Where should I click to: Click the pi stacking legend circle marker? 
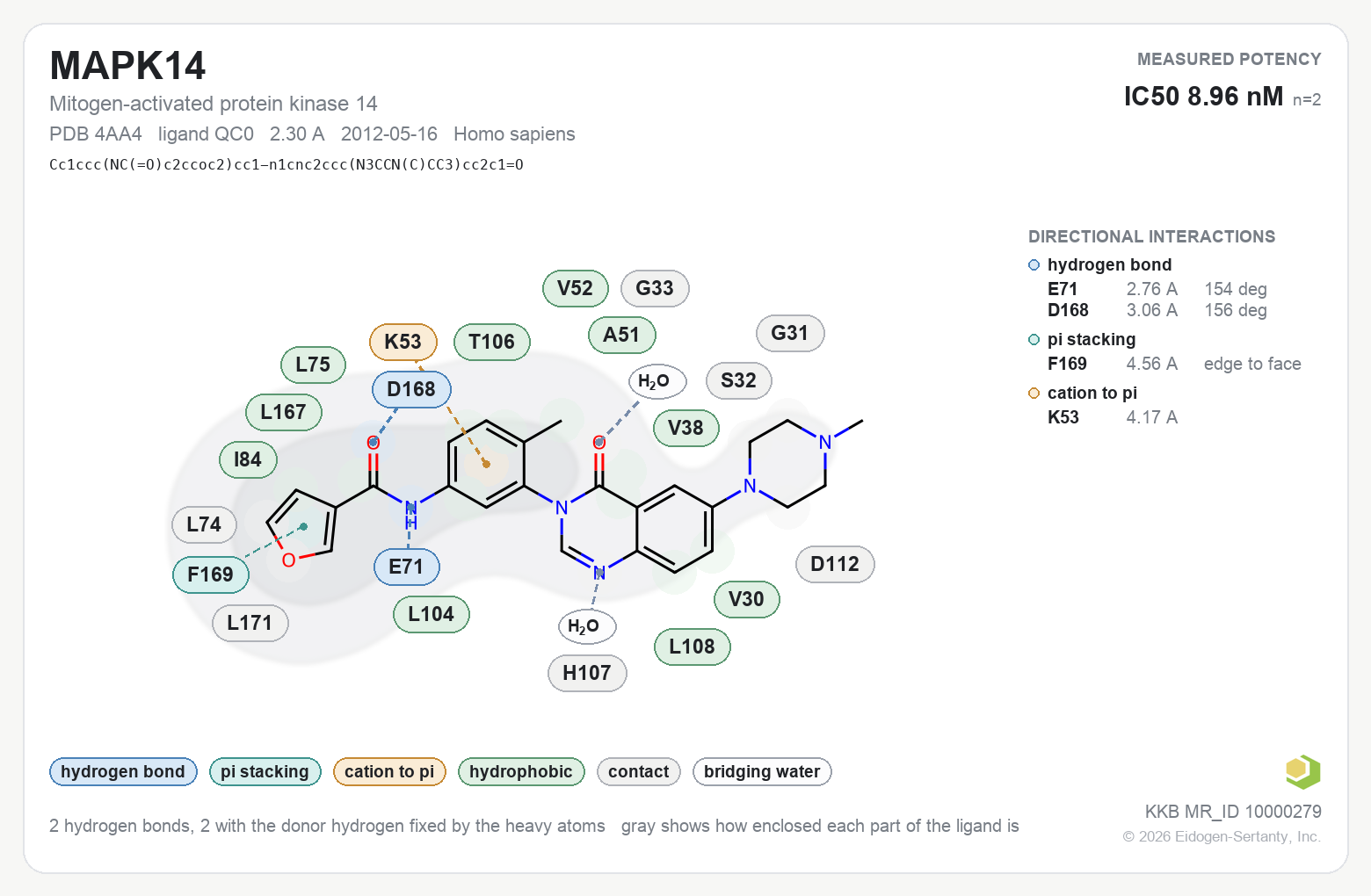point(1034,340)
